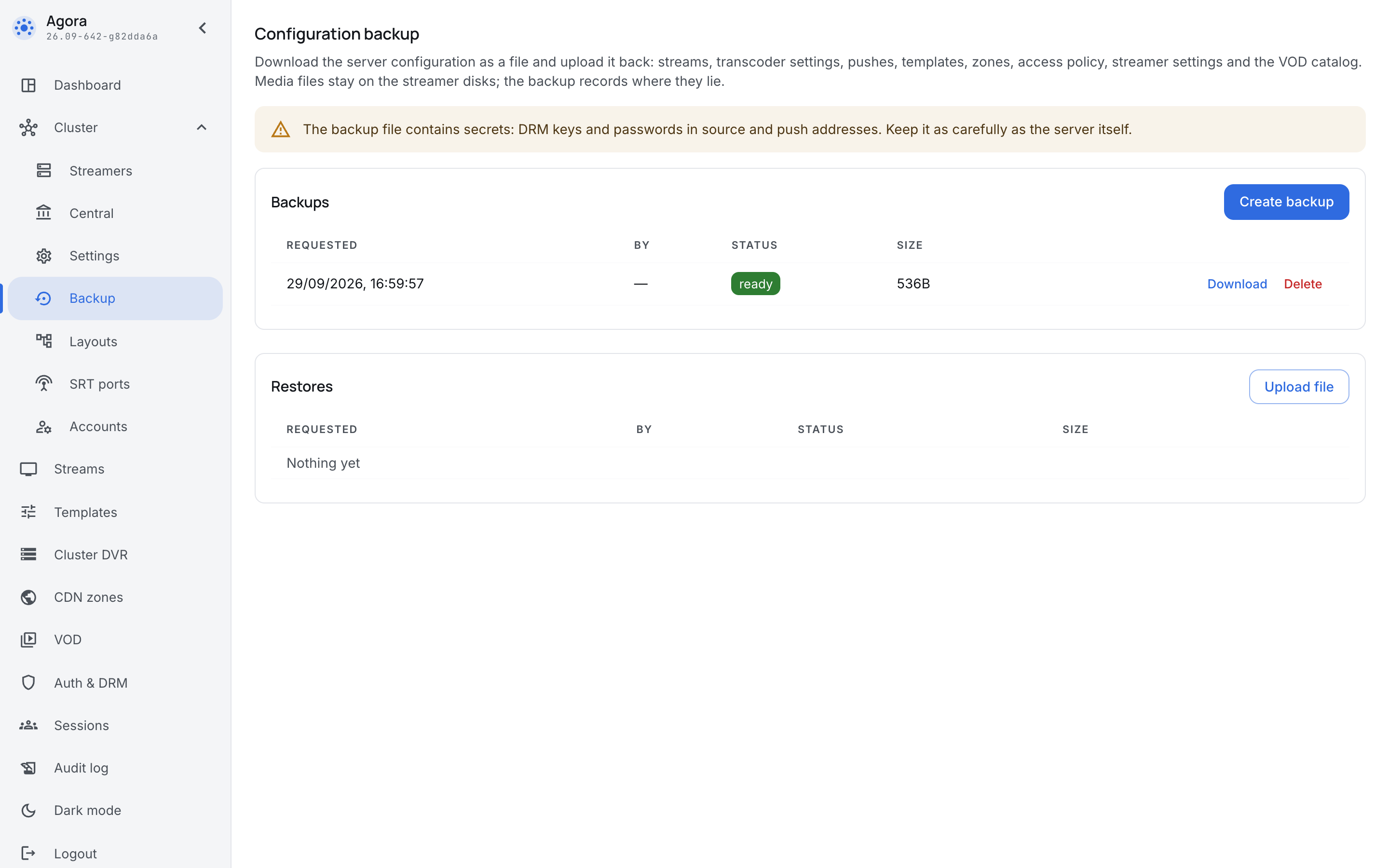This screenshot has height=868, width=1389.
Task: Open the Streamers server icon
Action: [x=43, y=171]
